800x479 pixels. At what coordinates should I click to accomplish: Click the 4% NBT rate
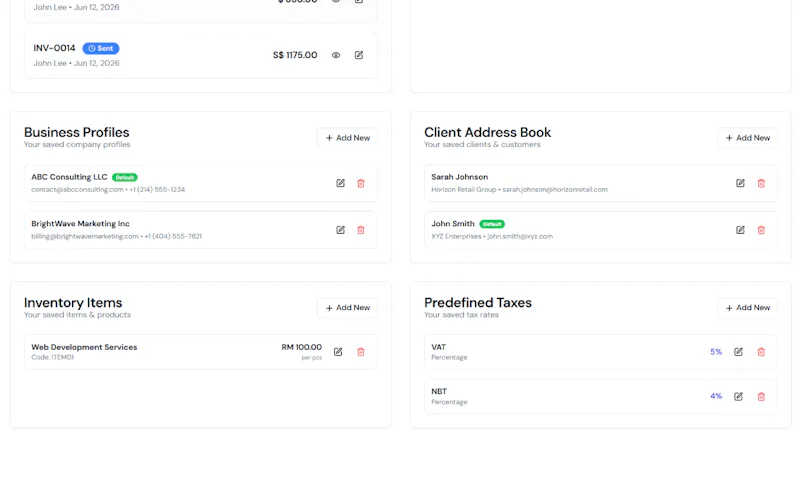[716, 396]
